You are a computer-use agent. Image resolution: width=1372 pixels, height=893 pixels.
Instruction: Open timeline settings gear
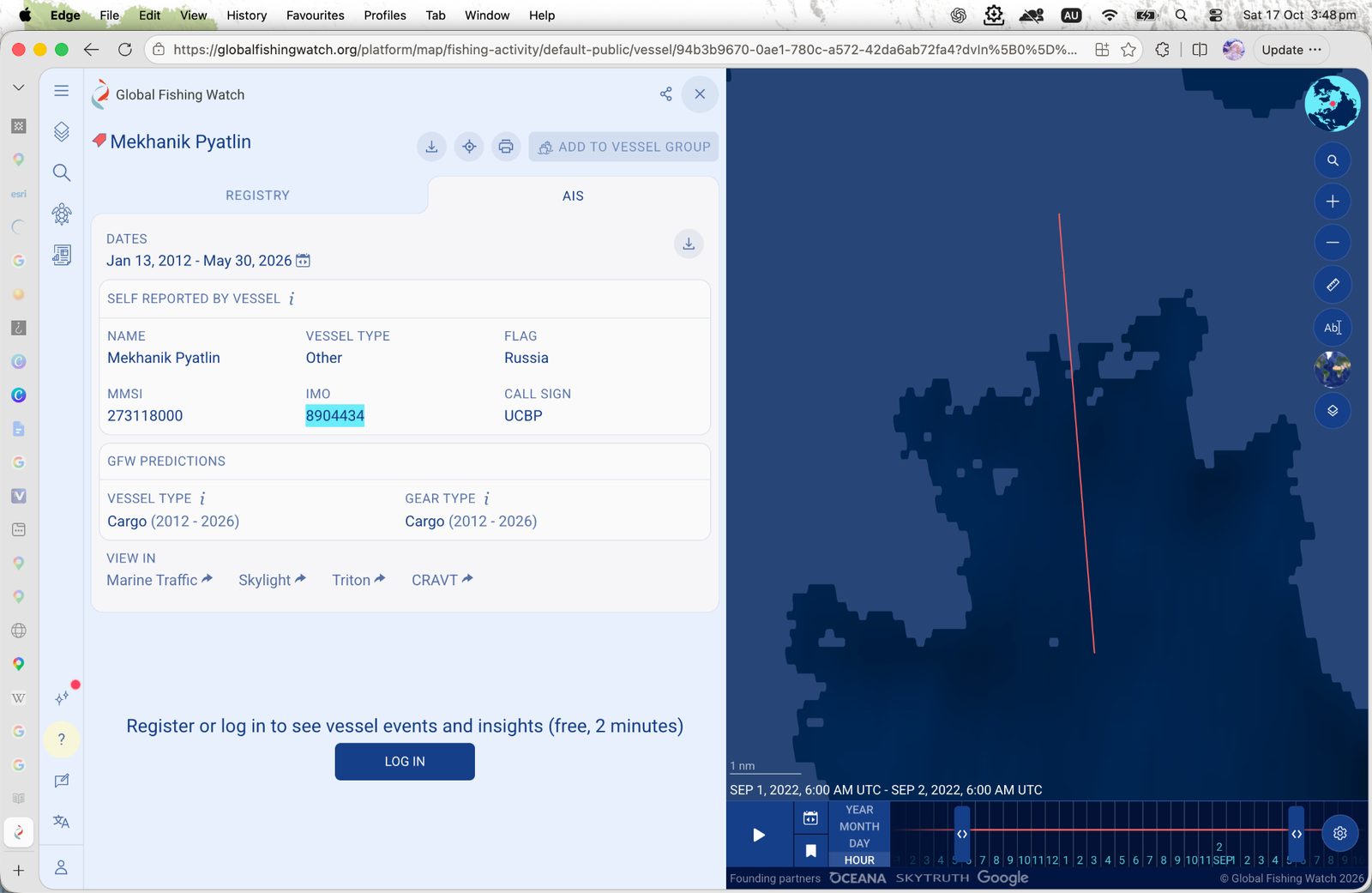(x=1340, y=833)
